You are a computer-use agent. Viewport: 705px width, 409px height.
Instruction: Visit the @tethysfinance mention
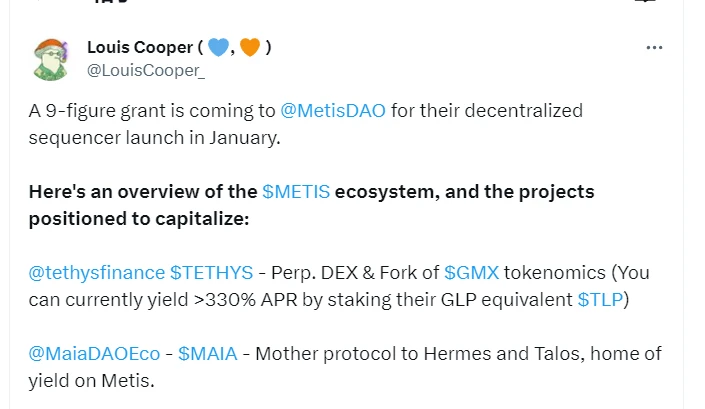tap(96, 272)
